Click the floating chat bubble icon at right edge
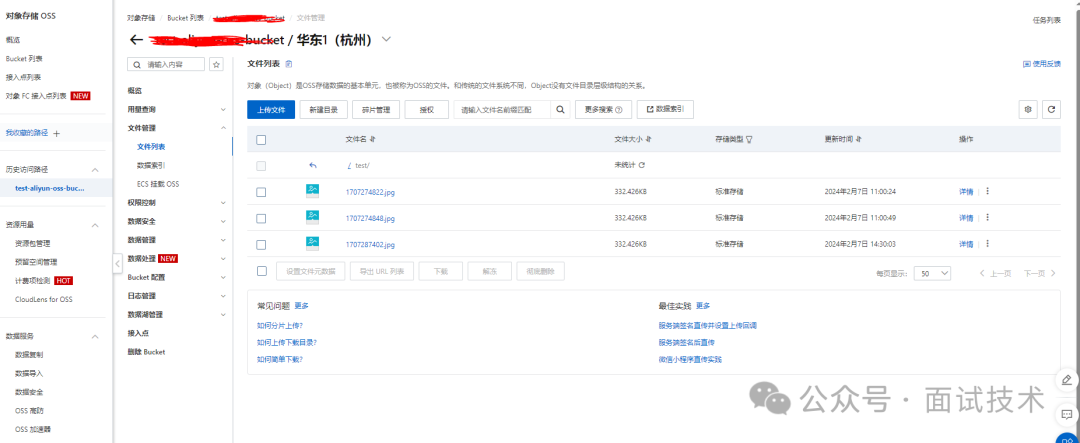Viewport: 1080px width, 443px height. point(1066,415)
